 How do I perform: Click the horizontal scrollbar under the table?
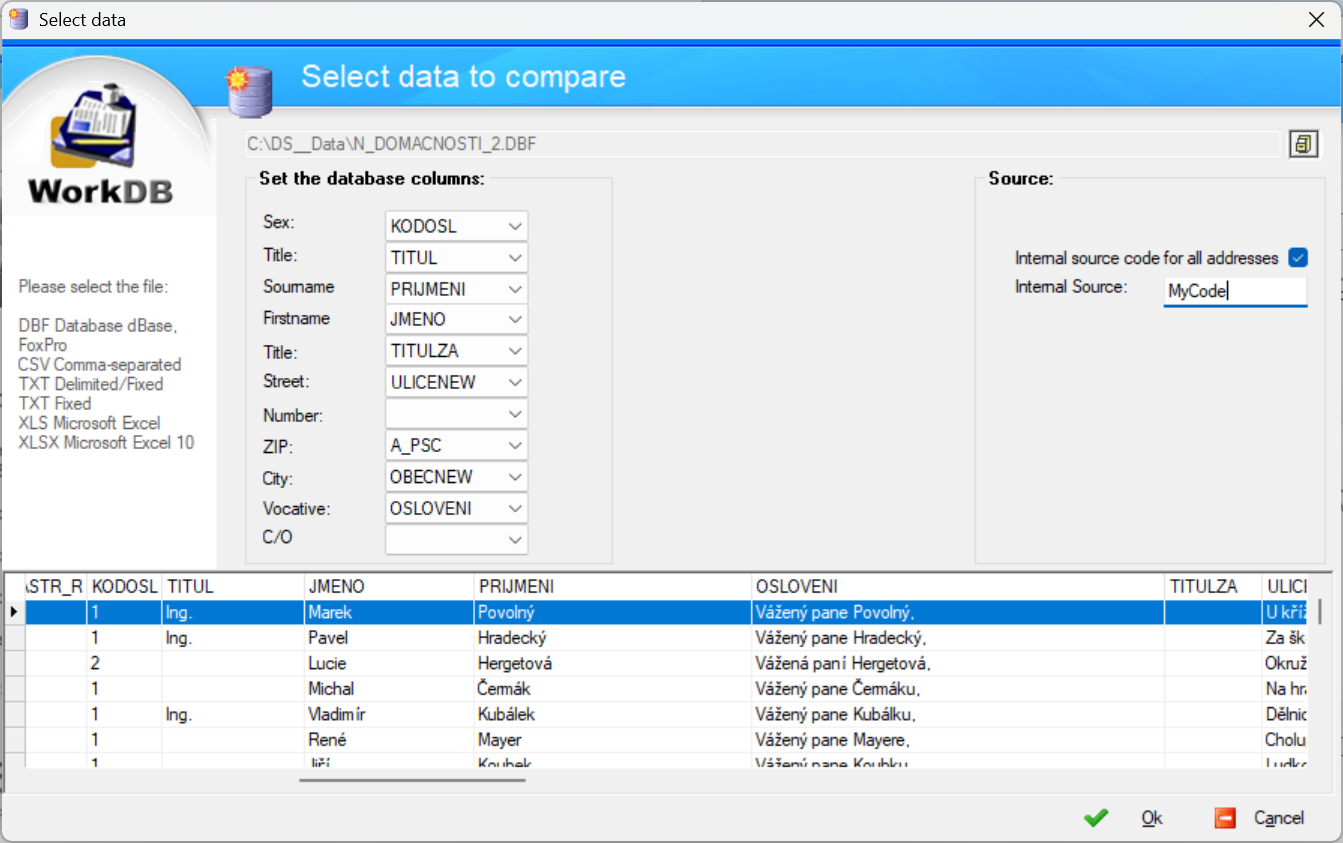tap(412, 779)
